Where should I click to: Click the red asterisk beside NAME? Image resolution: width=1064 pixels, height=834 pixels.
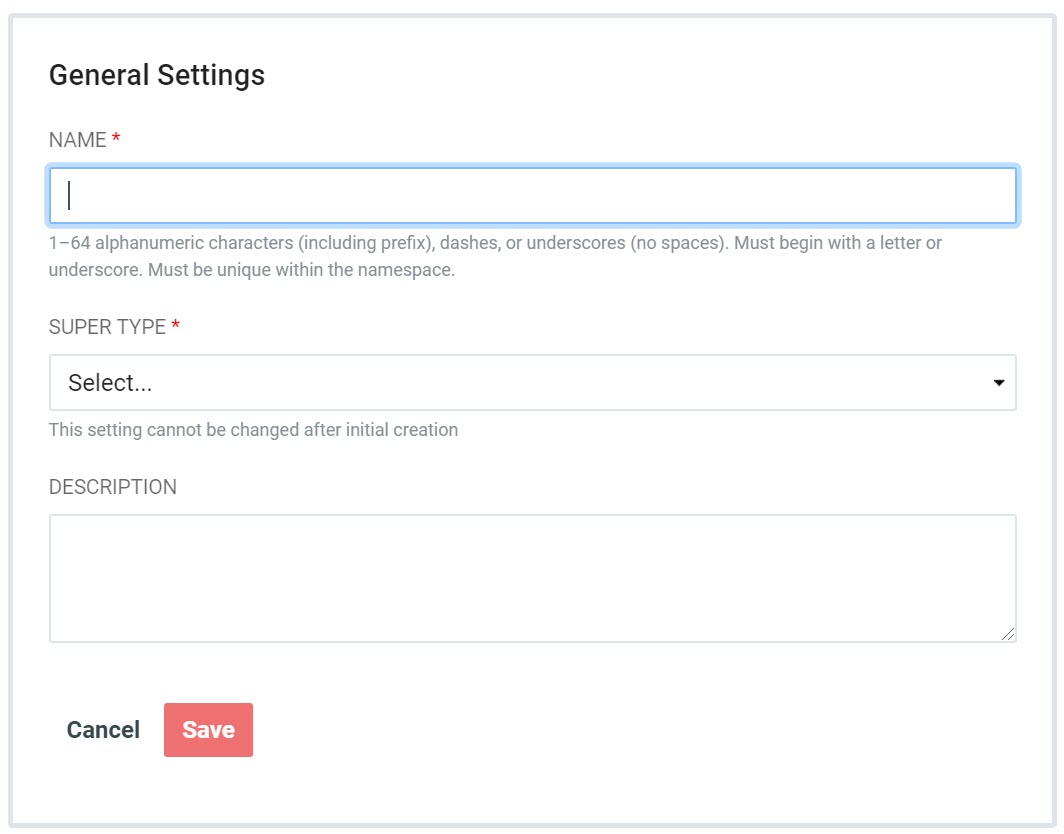click(116, 140)
